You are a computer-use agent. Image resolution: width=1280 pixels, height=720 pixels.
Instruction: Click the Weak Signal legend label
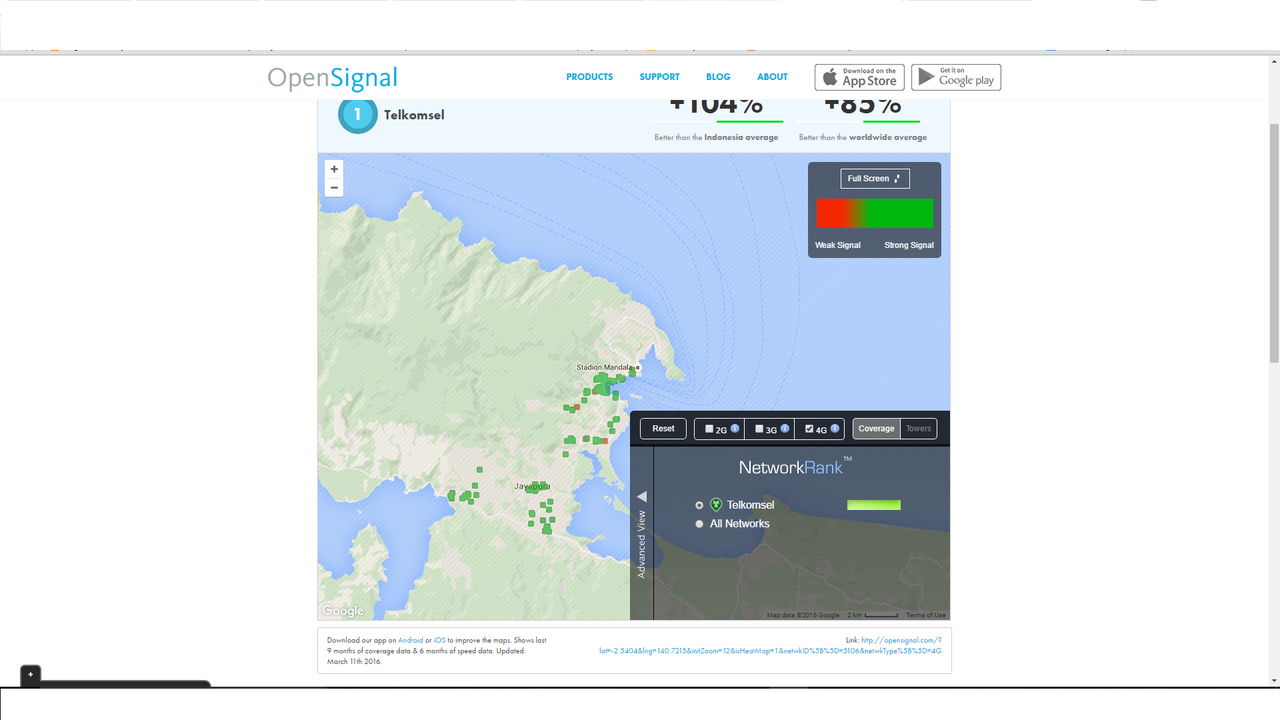pos(838,245)
